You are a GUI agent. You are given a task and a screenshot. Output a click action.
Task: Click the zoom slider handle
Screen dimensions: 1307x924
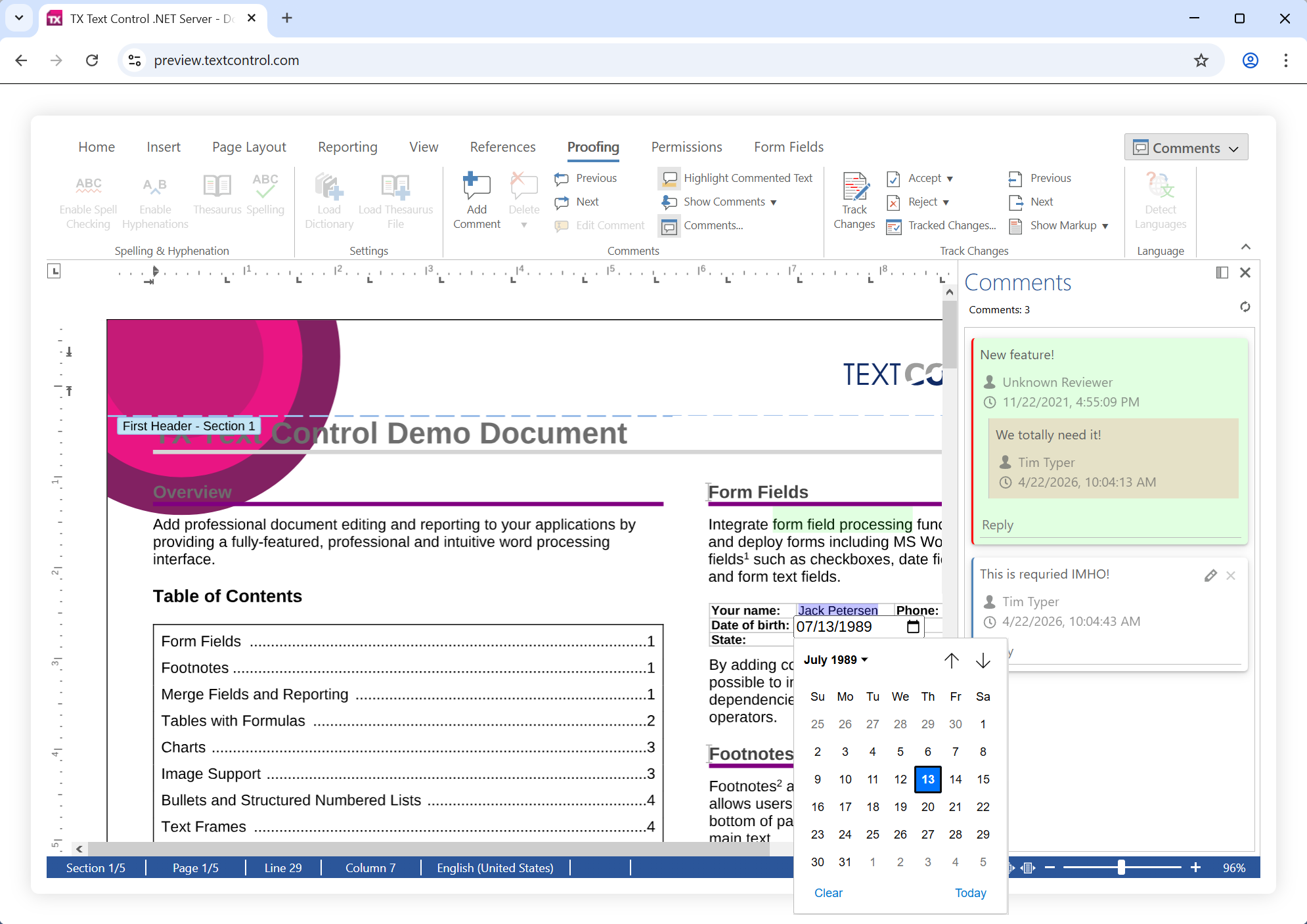coord(1121,868)
